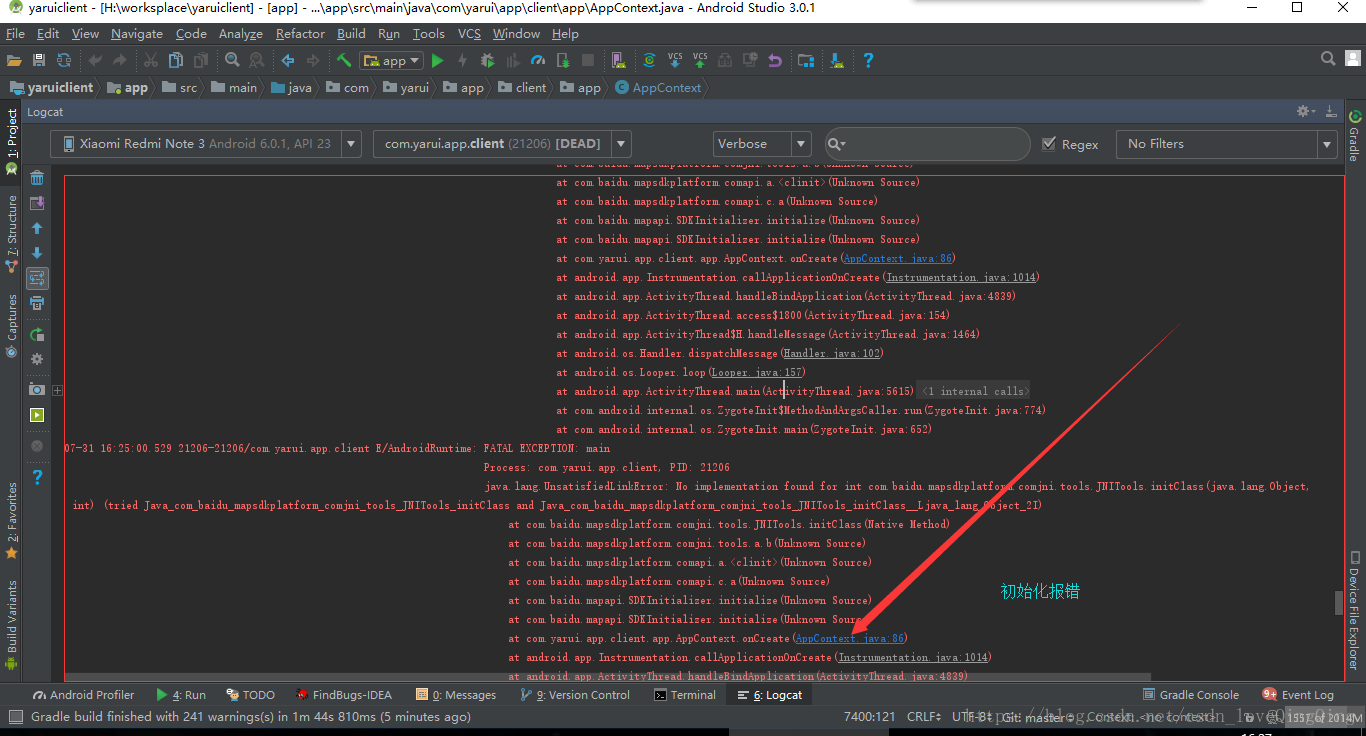Click the Cut scissors icon
1366x736 pixels.
click(152, 60)
